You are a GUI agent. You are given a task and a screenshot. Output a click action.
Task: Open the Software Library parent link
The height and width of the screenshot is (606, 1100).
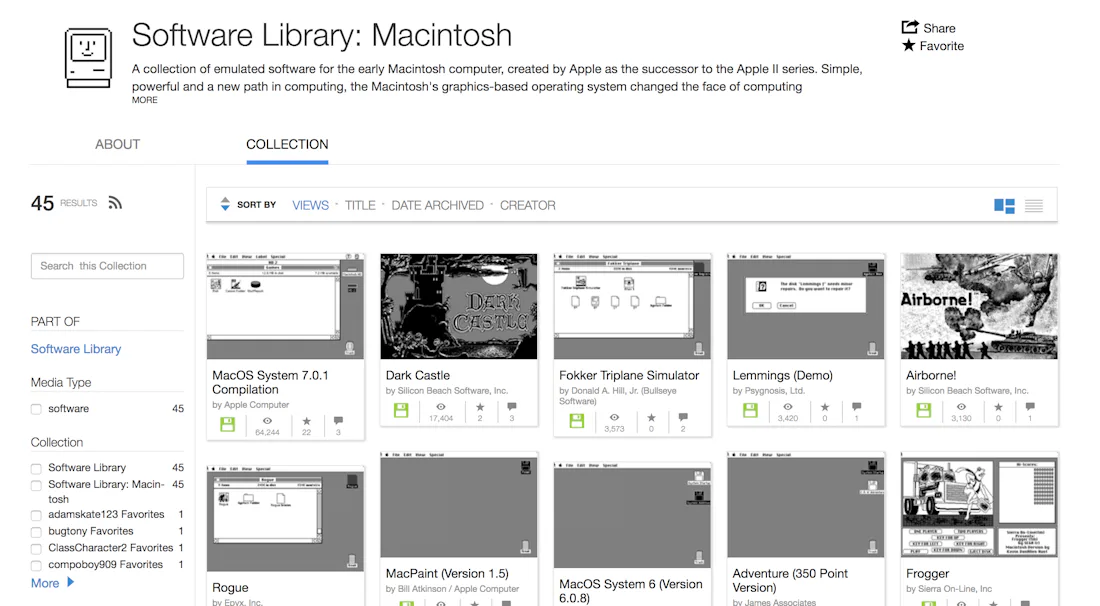click(x=76, y=349)
